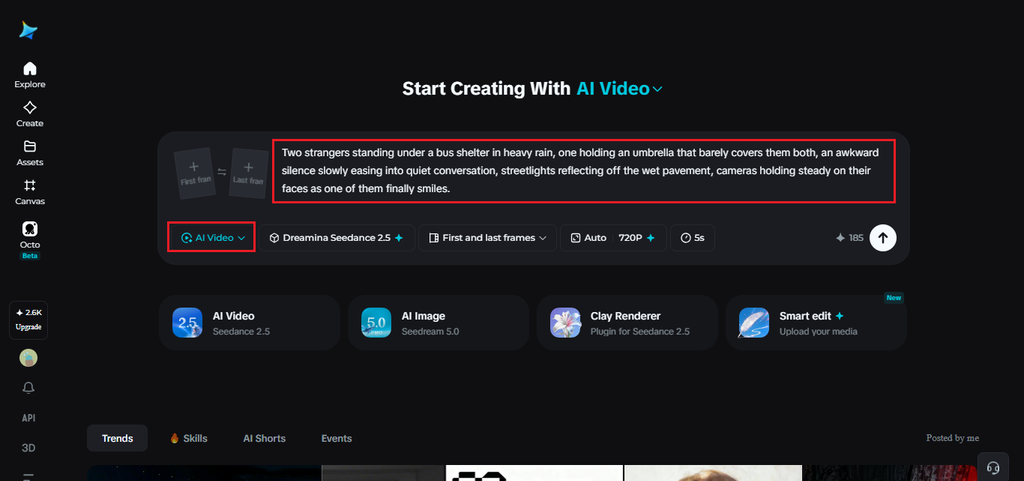Open Auto 720P resolution settings
This screenshot has height=481, width=1024.
(x=613, y=238)
